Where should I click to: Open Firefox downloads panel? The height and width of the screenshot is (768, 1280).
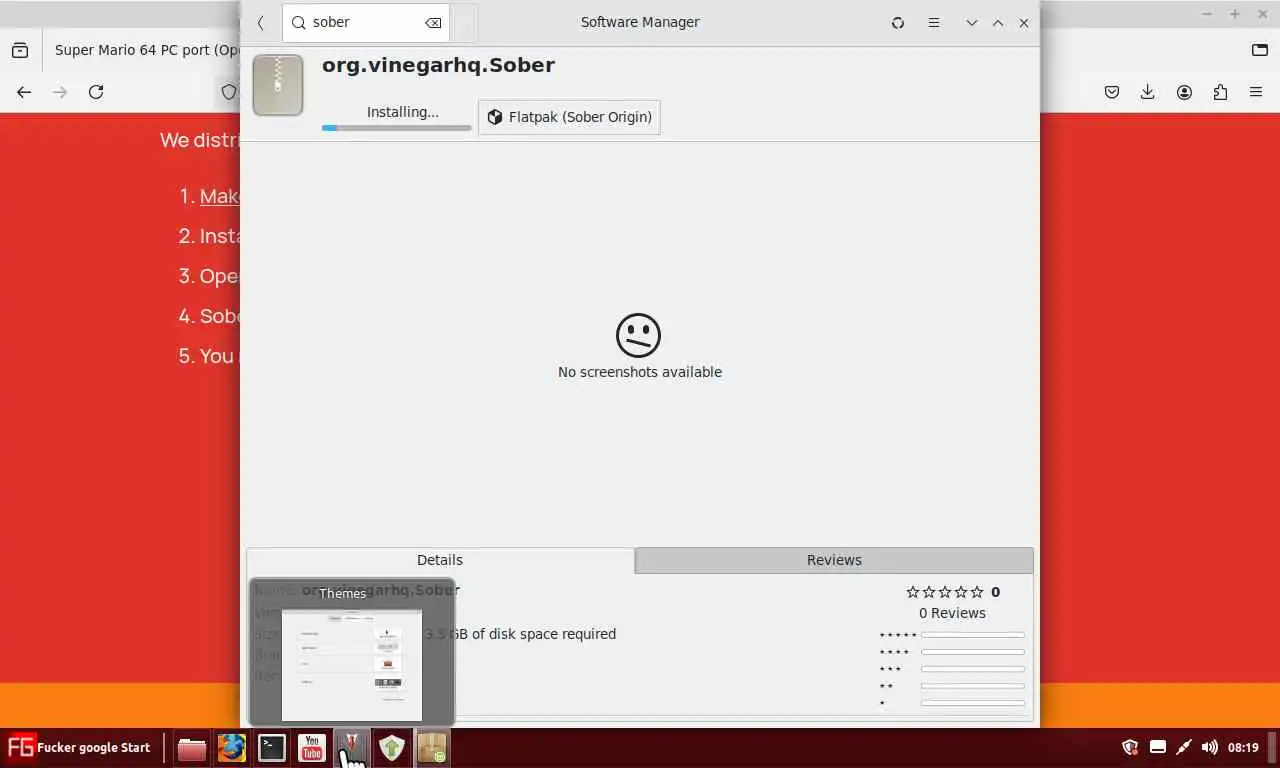(x=1148, y=92)
